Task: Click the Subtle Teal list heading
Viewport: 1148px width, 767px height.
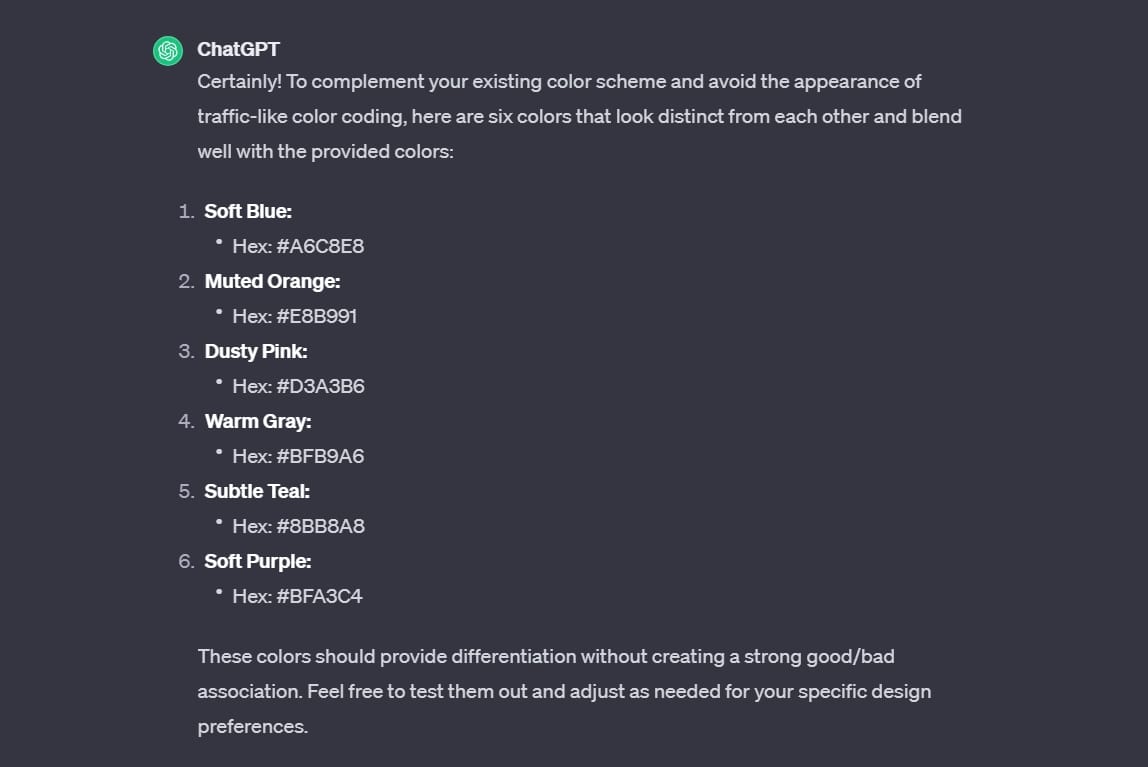Action: [x=257, y=491]
